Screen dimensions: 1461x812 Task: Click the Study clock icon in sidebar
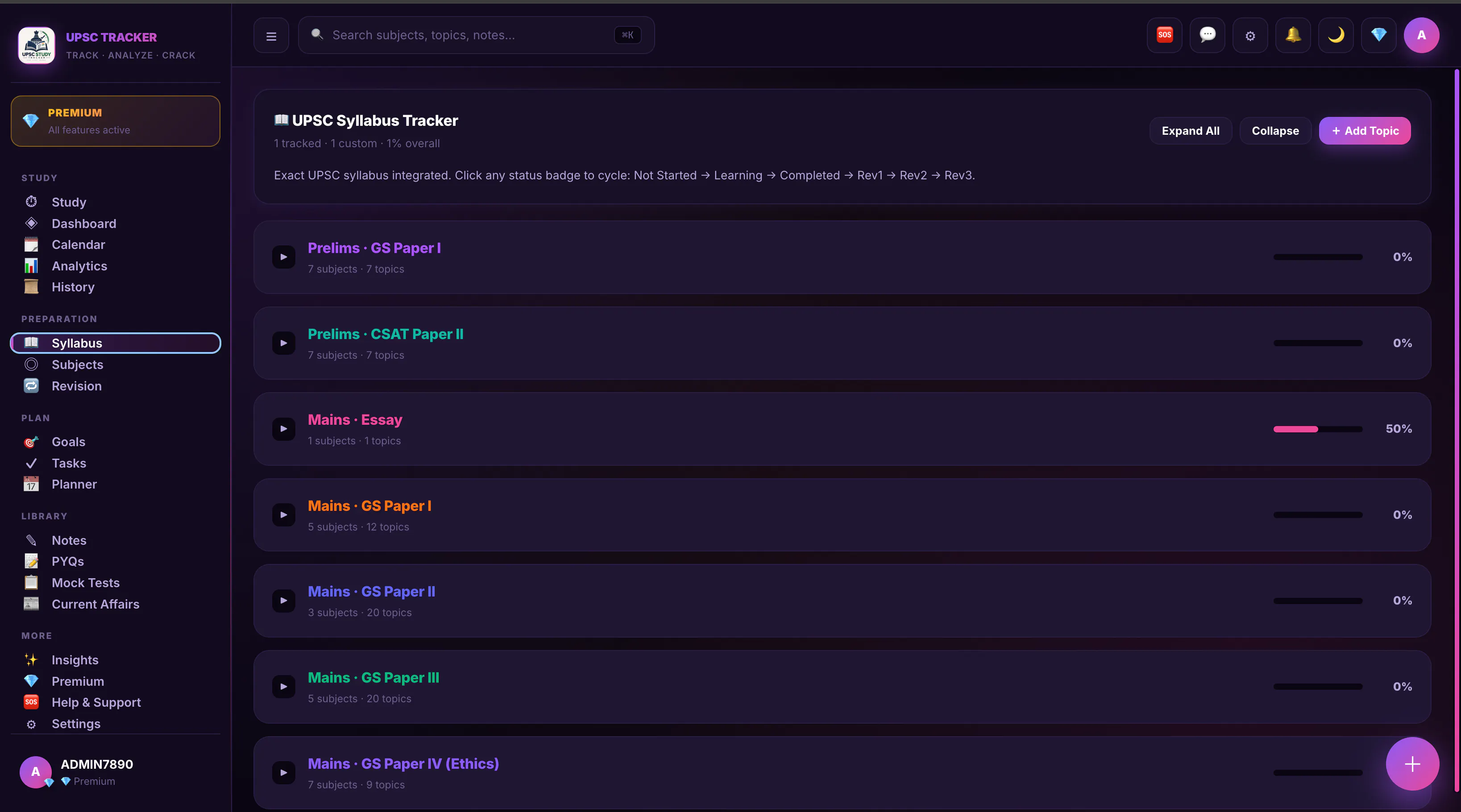click(31, 202)
